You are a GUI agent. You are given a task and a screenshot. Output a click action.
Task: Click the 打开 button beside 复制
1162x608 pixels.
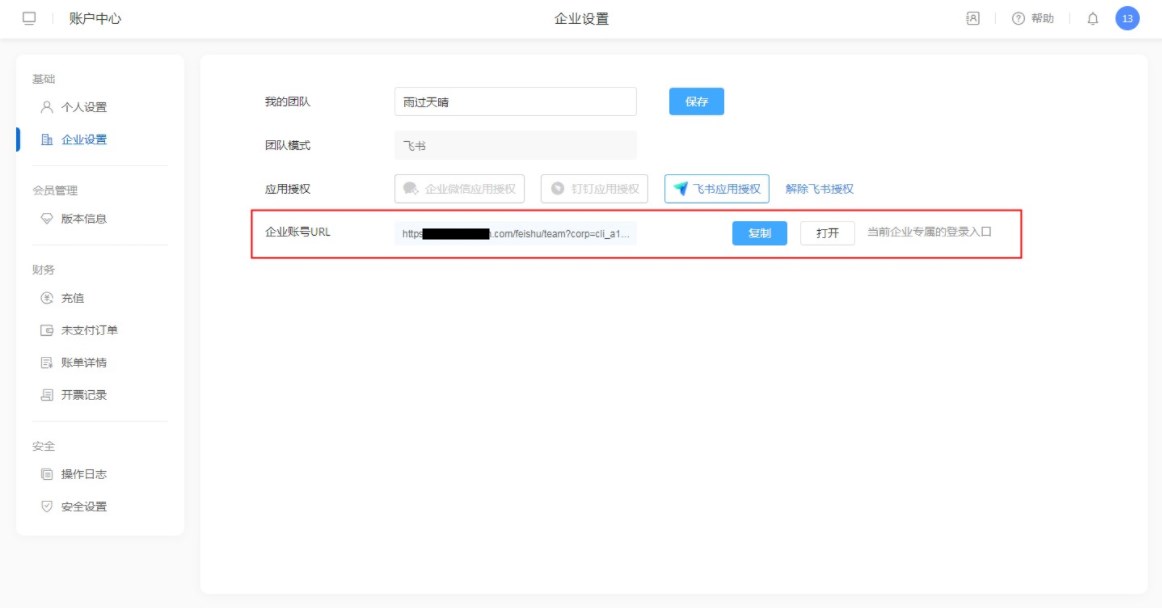click(827, 233)
